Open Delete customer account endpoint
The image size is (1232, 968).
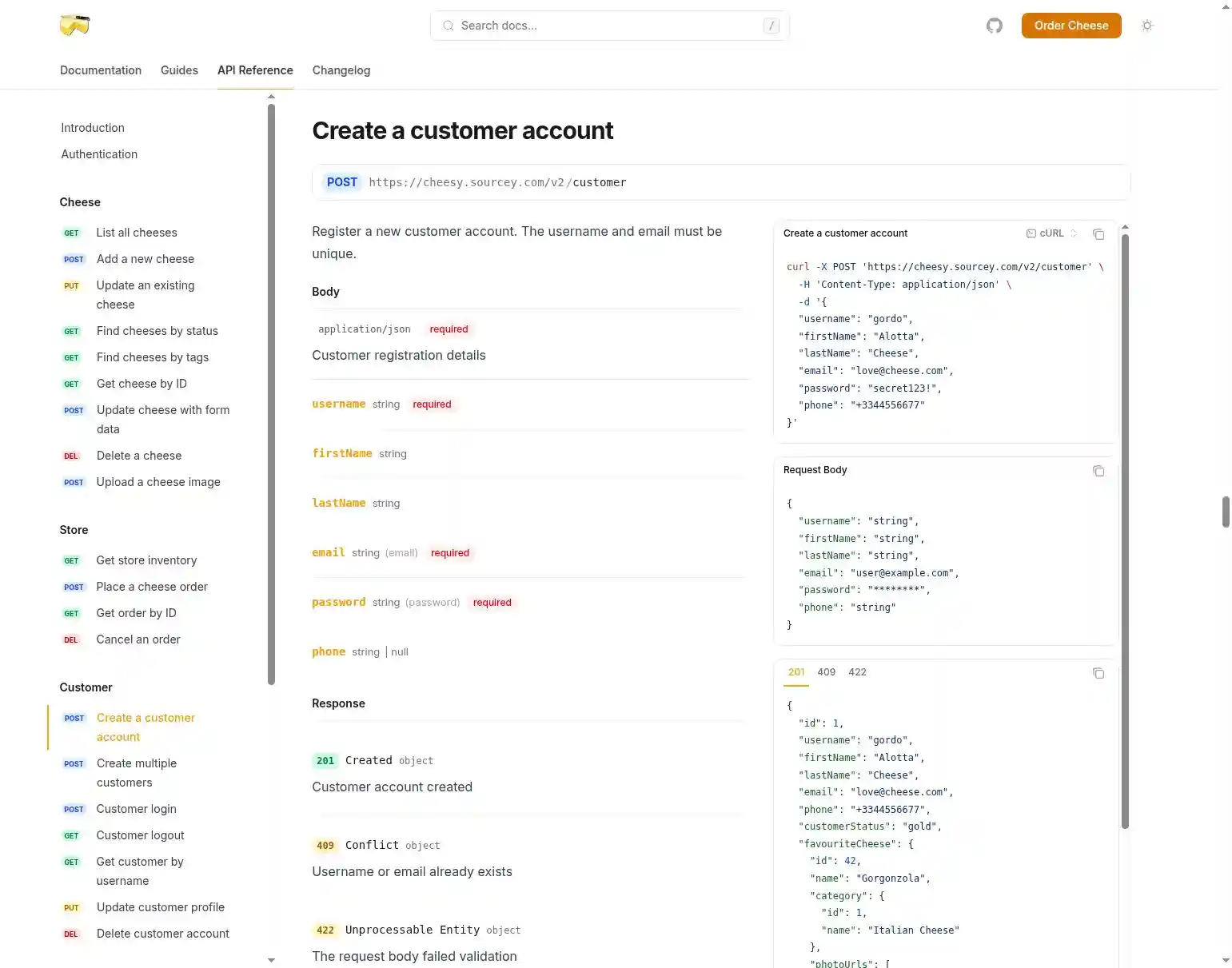pyautogui.click(x=162, y=934)
